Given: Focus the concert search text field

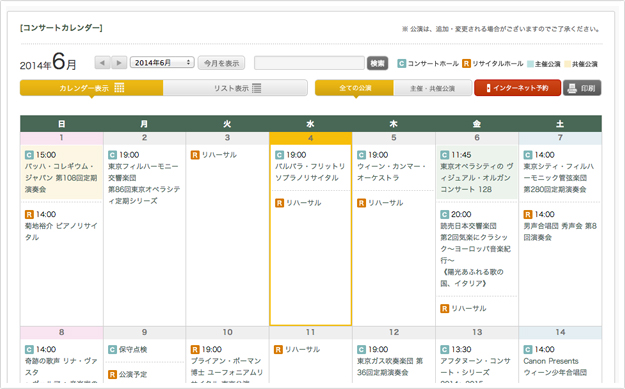Looking at the screenshot, I should click(x=309, y=63).
